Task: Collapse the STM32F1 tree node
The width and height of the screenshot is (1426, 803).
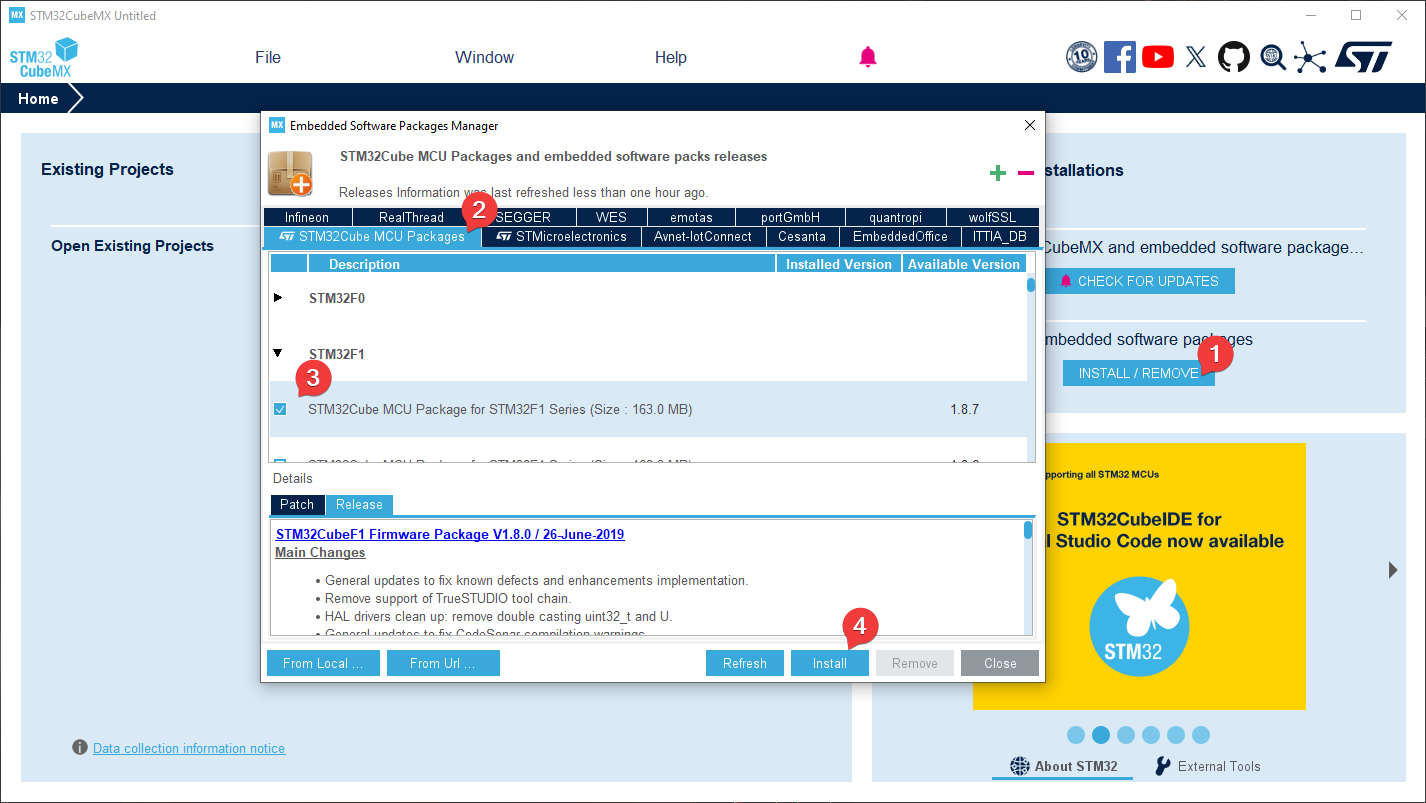Action: click(278, 353)
